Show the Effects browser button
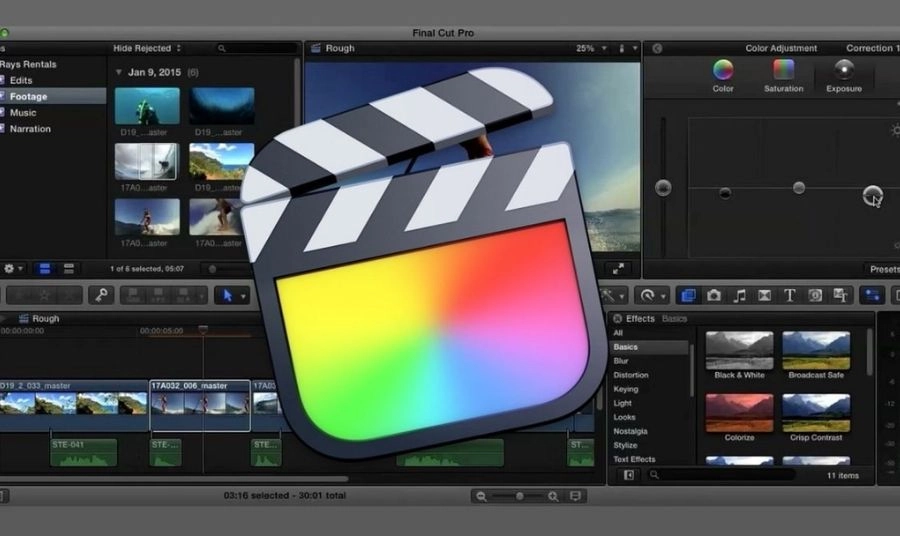 688,295
